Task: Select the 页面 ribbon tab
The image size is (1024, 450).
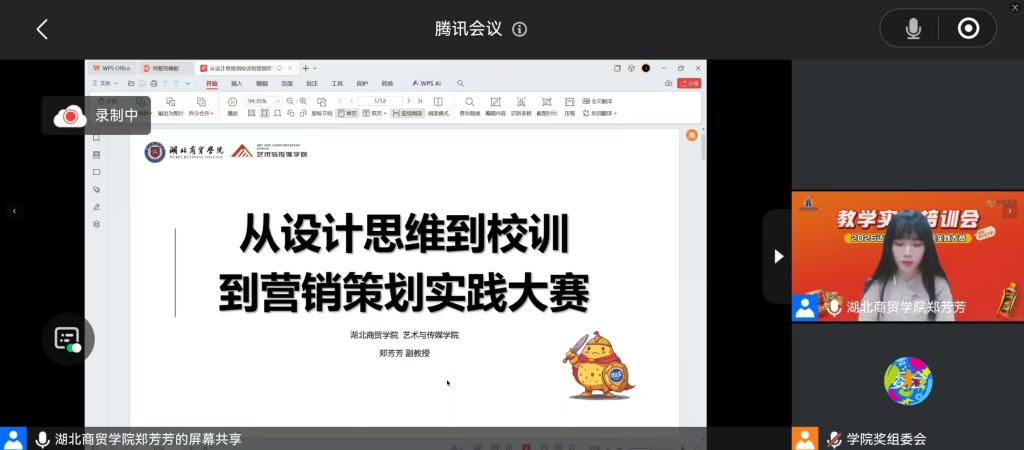Action: [x=287, y=84]
